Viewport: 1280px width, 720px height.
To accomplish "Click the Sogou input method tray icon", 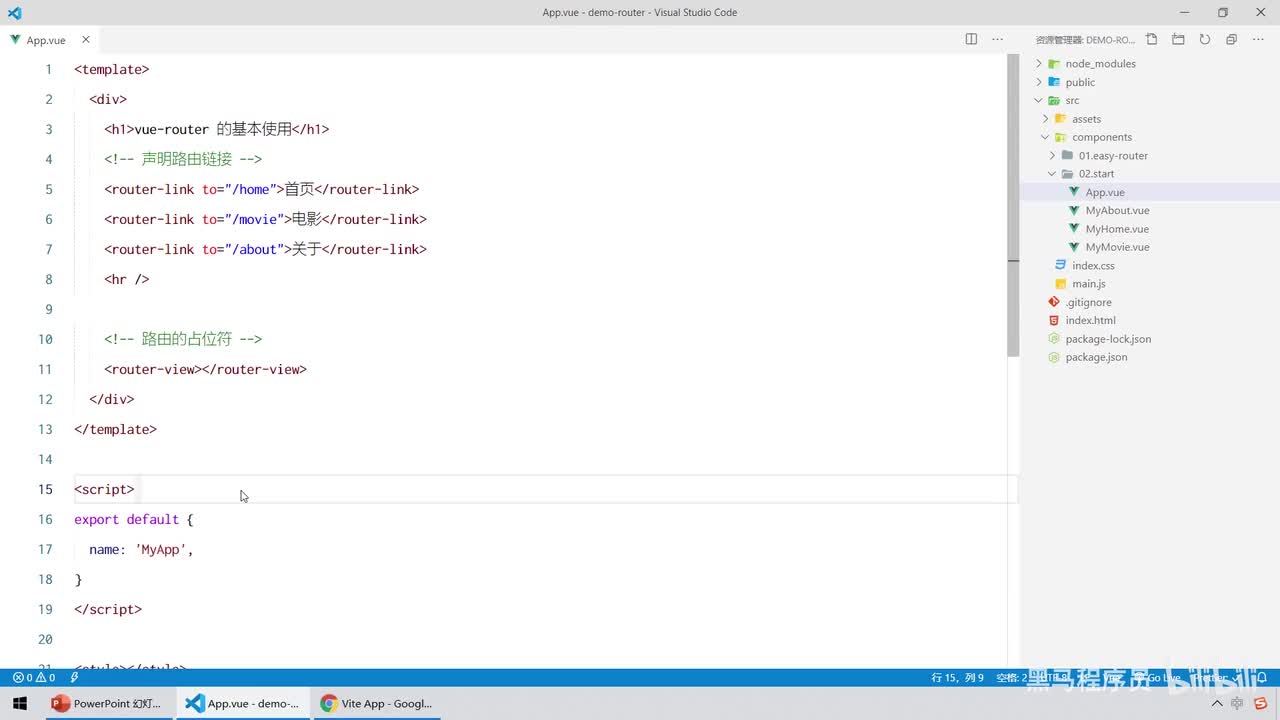I will (x=1262, y=704).
